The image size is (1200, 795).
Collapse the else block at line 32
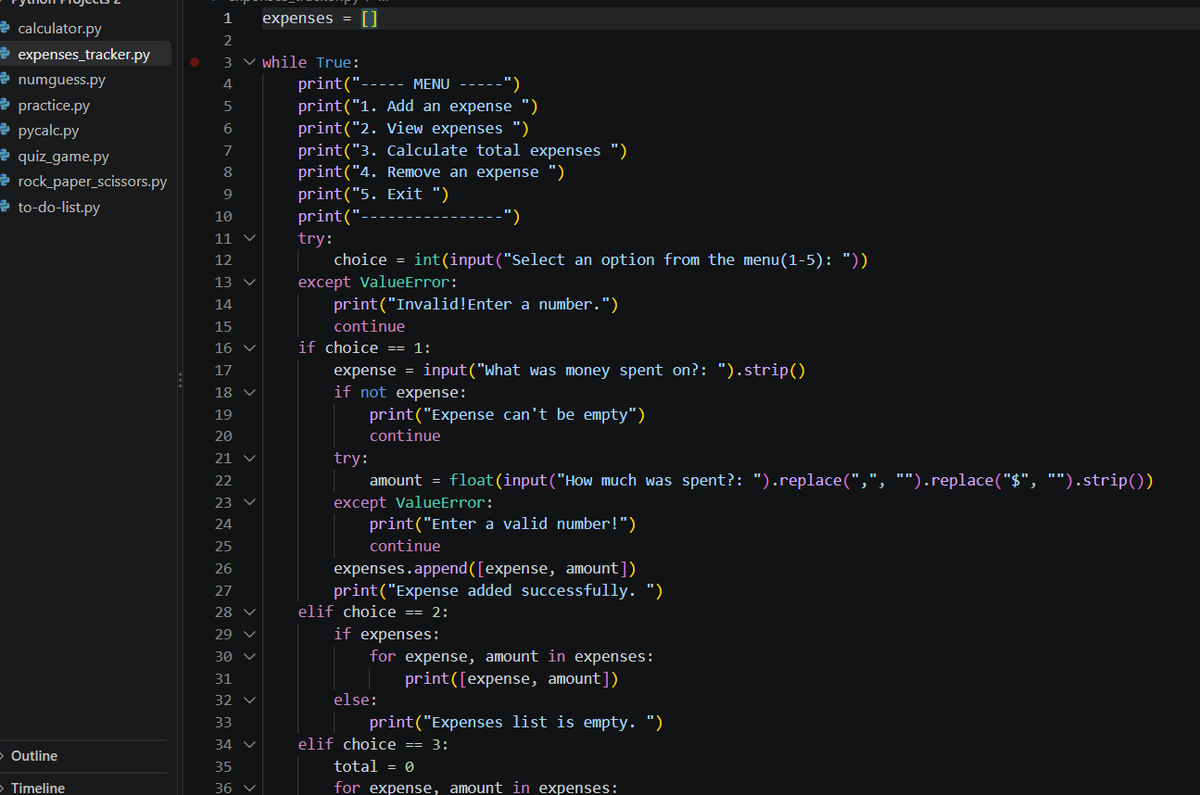[248, 700]
